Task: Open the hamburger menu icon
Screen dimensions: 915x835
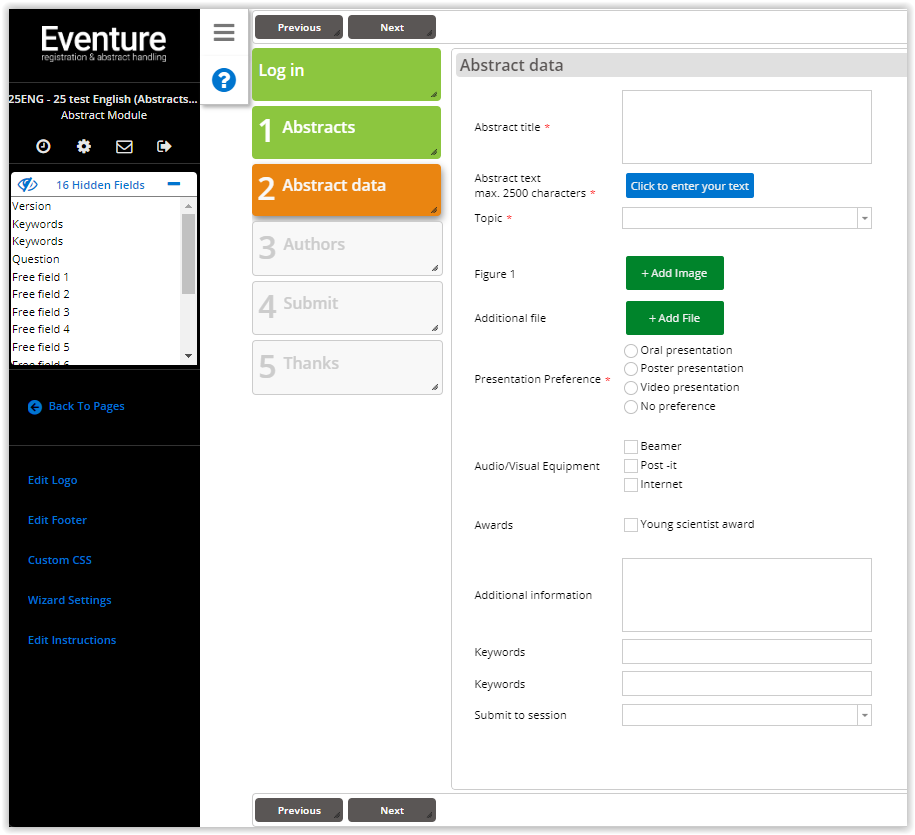Action: [x=224, y=33]
